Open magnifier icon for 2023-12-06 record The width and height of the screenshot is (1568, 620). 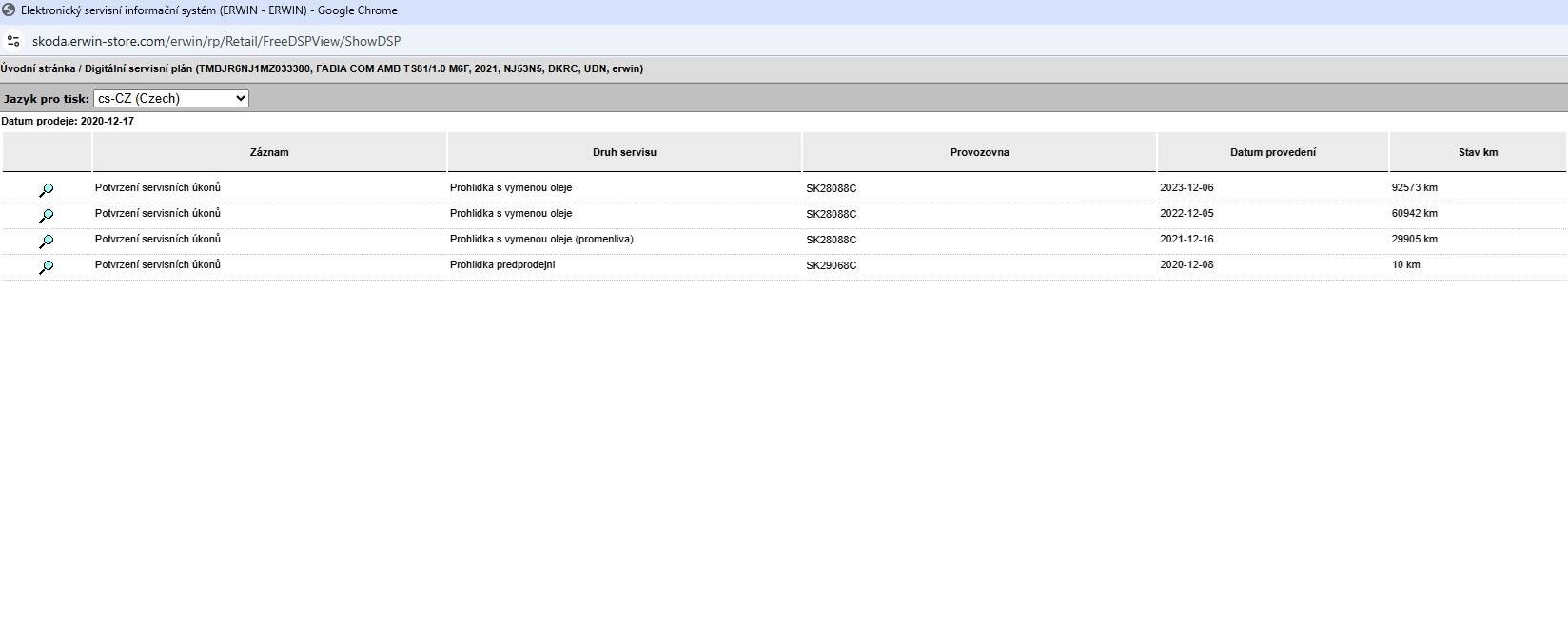coord(46,190)
